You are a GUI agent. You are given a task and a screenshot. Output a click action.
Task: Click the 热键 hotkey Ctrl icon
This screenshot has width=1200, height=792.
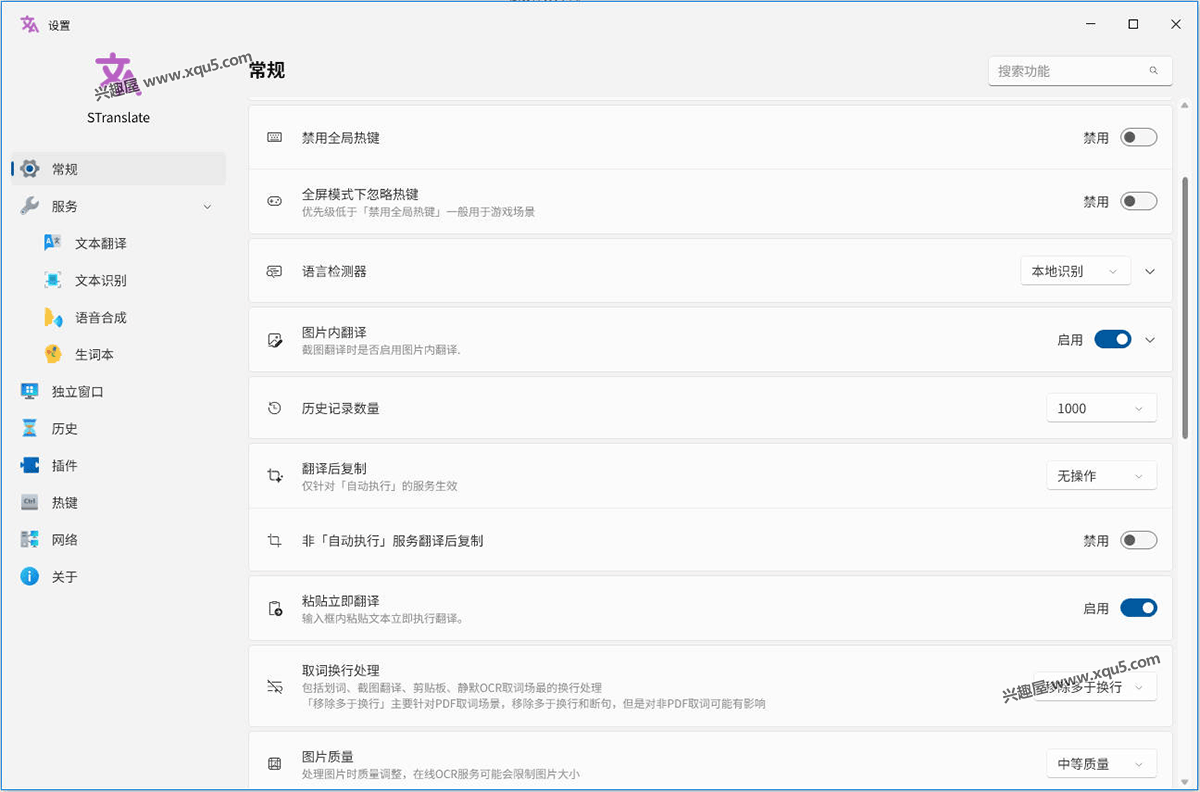30,502
